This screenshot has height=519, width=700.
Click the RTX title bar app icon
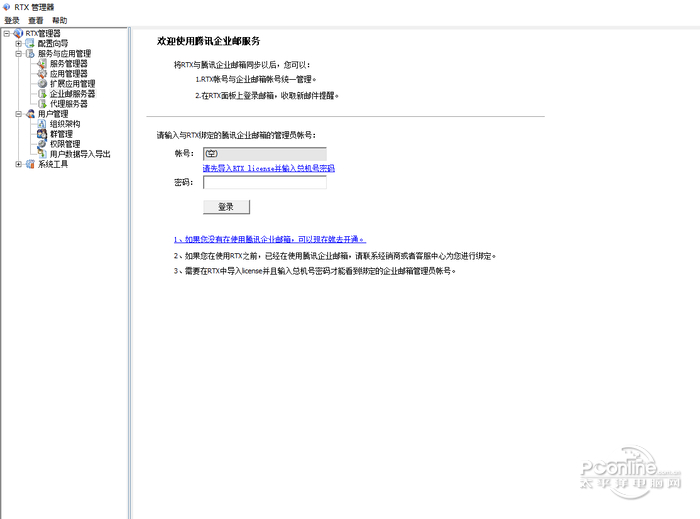point(6,7)
